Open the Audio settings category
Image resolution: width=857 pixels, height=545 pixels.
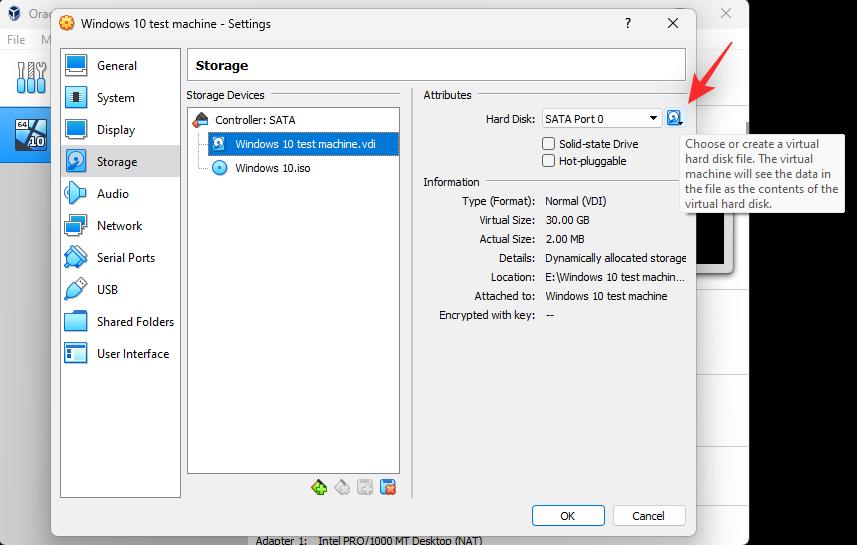tap(120, 194)
